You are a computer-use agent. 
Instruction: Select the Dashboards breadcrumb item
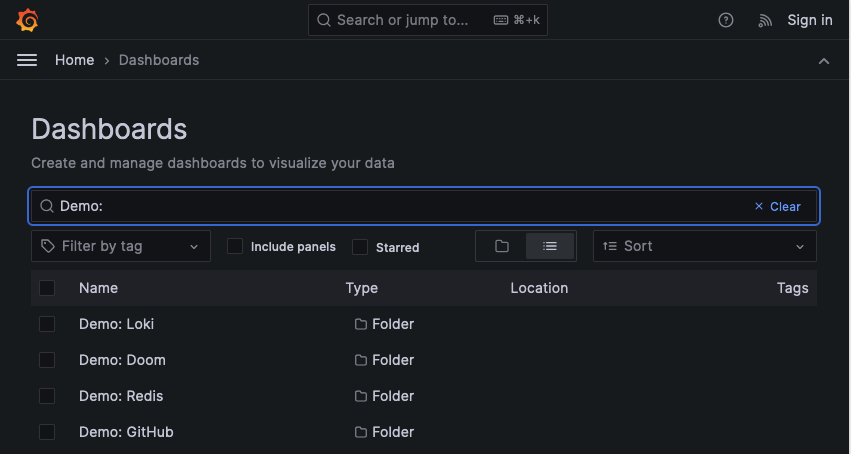[x=159, y=60]
